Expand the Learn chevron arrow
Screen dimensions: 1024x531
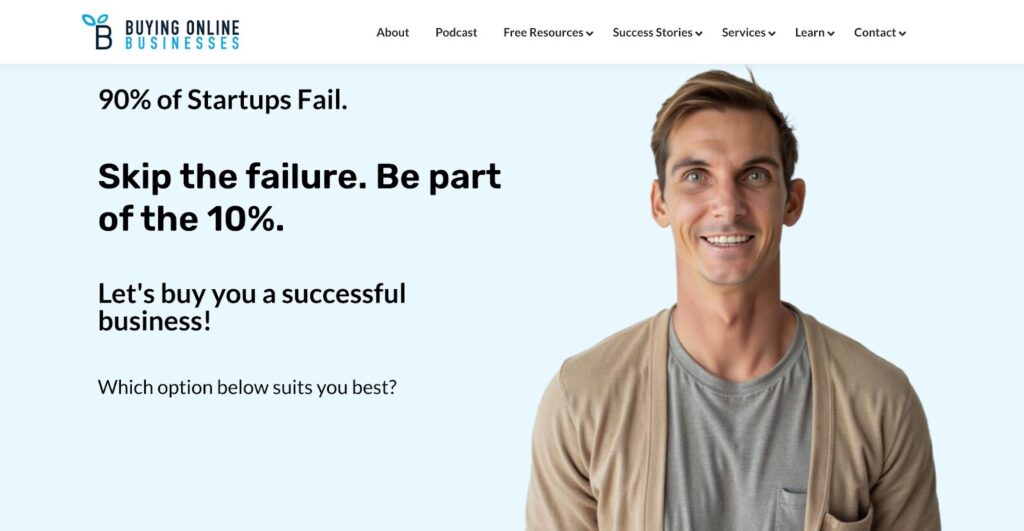point(831,34)
